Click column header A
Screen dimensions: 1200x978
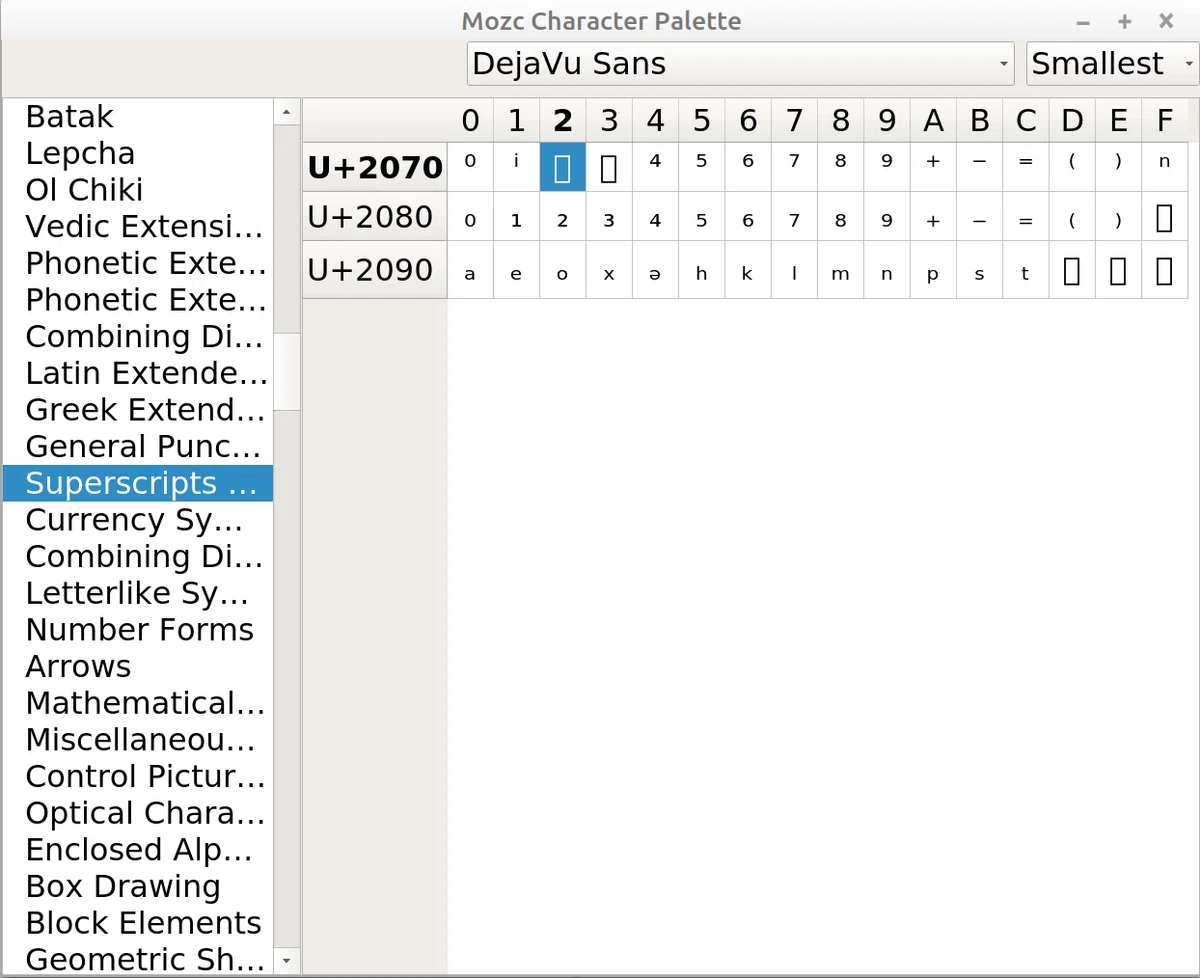[x=933, y=121]
